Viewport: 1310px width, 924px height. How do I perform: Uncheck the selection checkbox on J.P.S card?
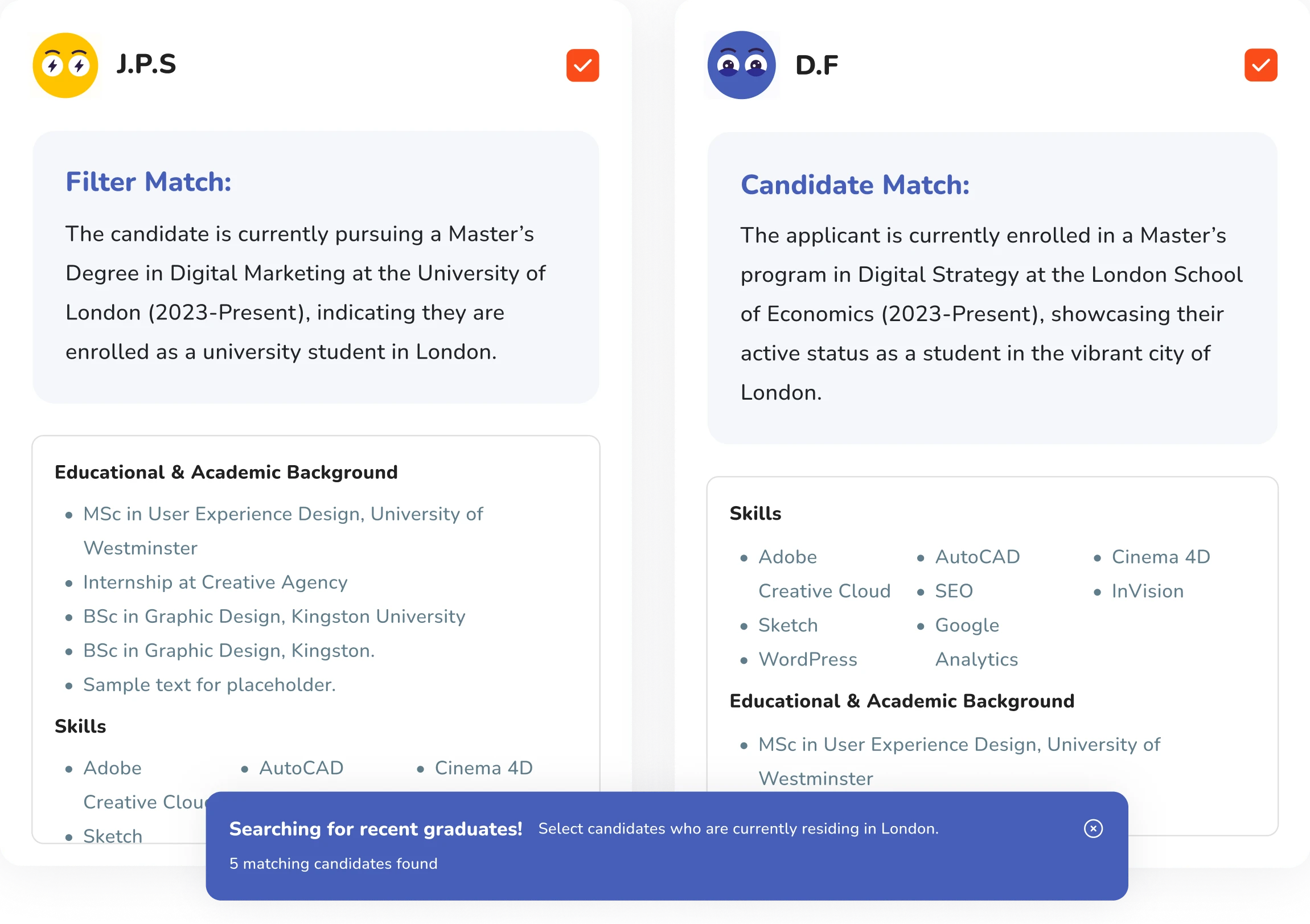(x=582, y=64)
